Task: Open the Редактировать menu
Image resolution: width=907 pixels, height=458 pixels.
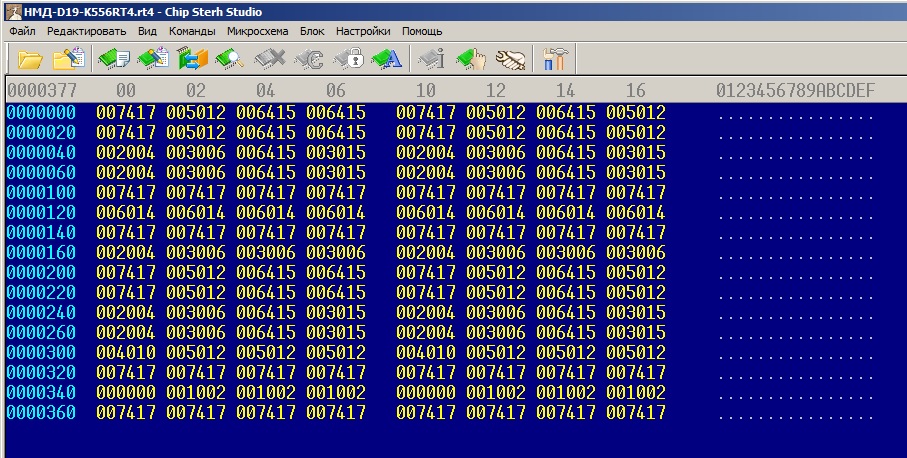Action: [86, 31]
